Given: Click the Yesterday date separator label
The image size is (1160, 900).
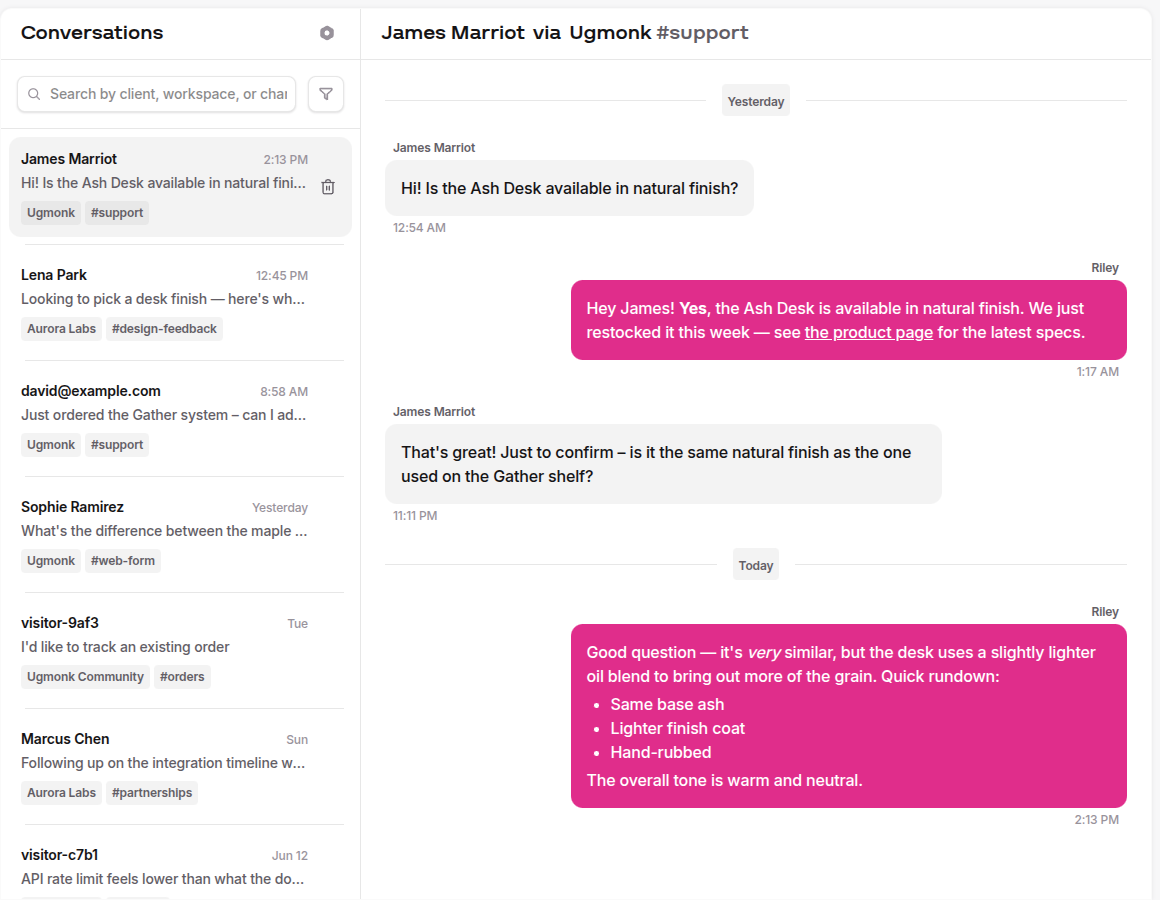Looking at the screenshot, I should pos(755,101).
